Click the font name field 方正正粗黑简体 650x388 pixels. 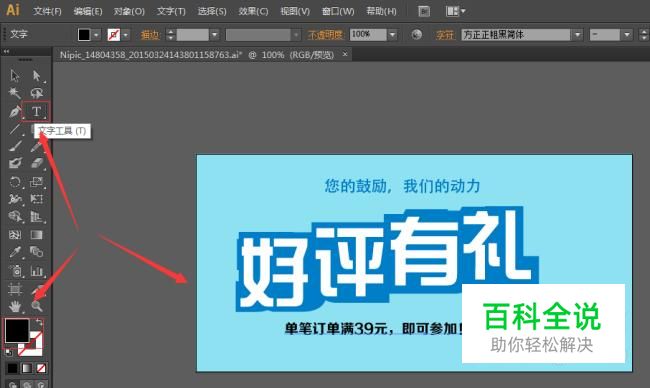click(516, 35)
